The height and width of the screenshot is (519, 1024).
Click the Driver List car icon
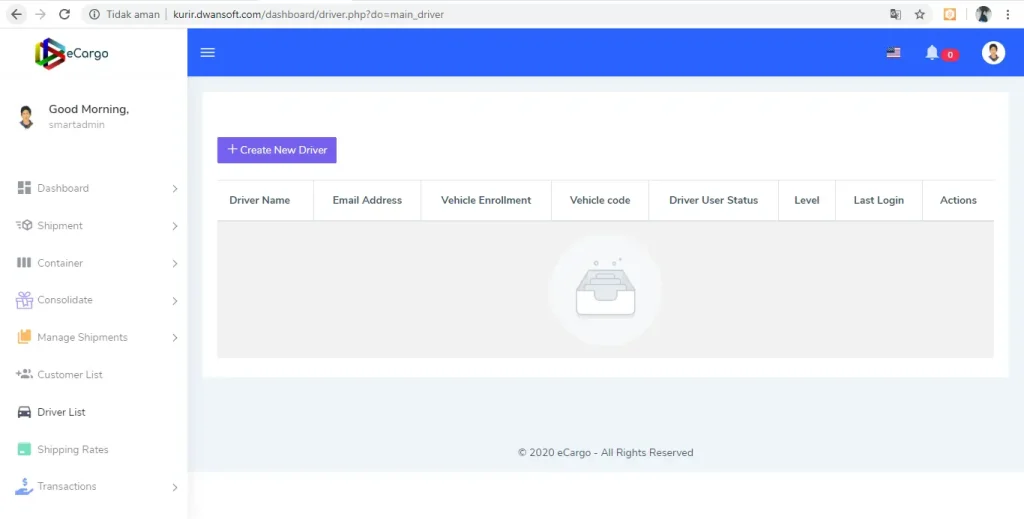tap(24, 412)
